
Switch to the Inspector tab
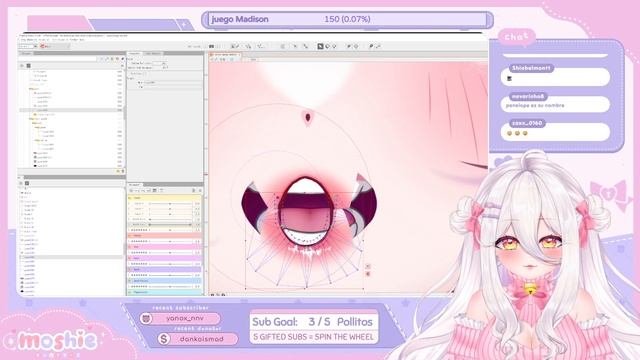coord(134,54)
